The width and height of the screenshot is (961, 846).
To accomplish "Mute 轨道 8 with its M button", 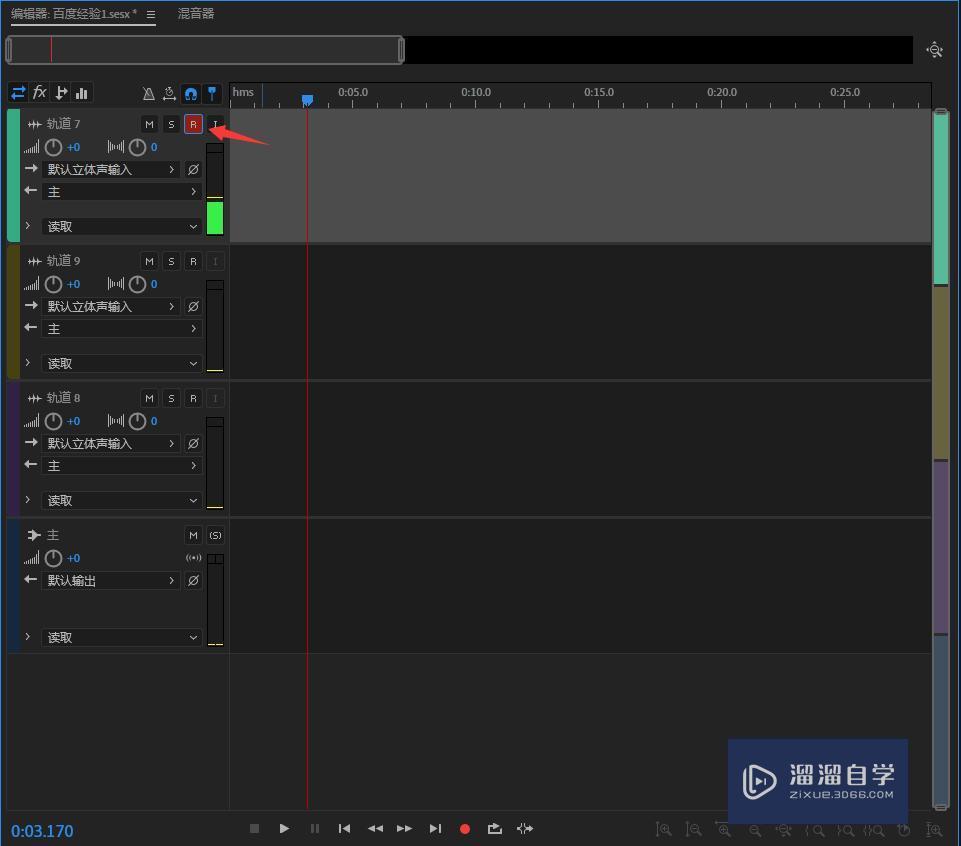I will (x=149, y=398).
